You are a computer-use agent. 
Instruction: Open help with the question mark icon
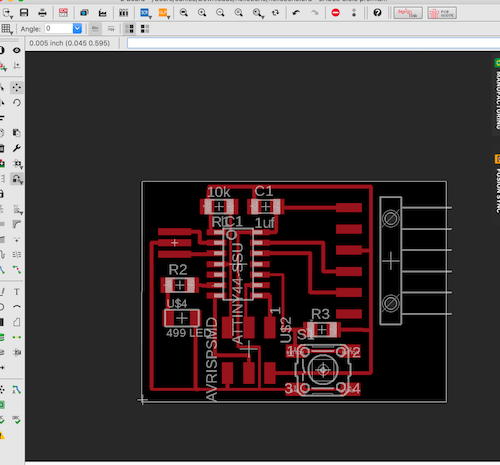click(x=377, y=13)
